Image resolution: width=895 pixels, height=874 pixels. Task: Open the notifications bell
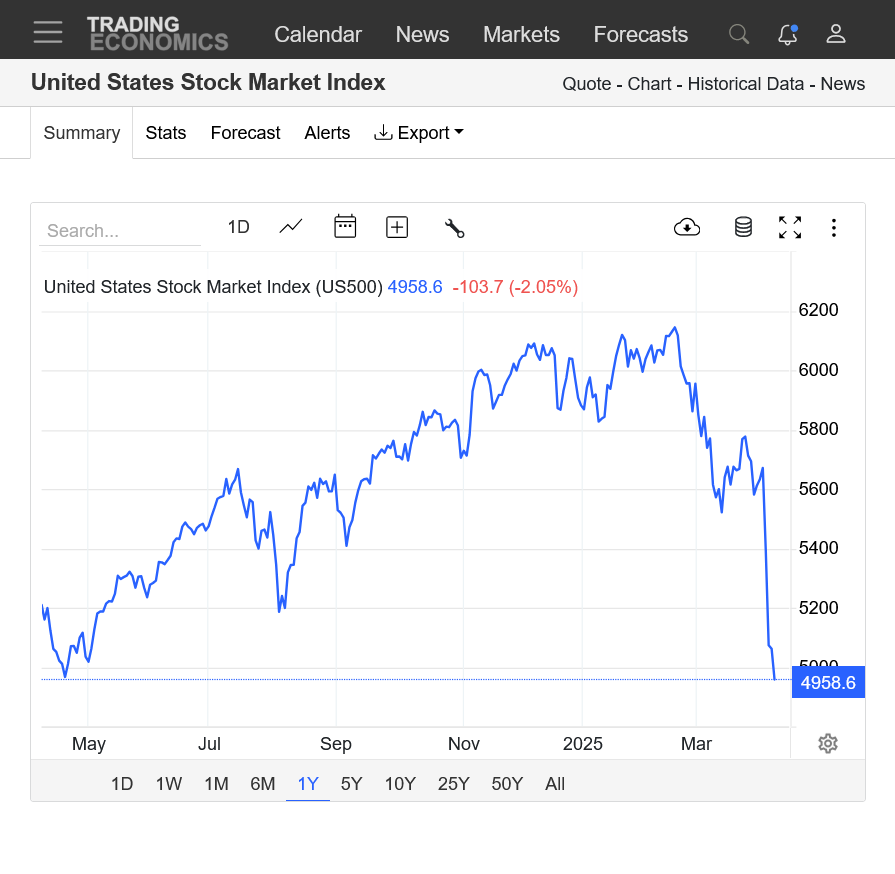788,34
